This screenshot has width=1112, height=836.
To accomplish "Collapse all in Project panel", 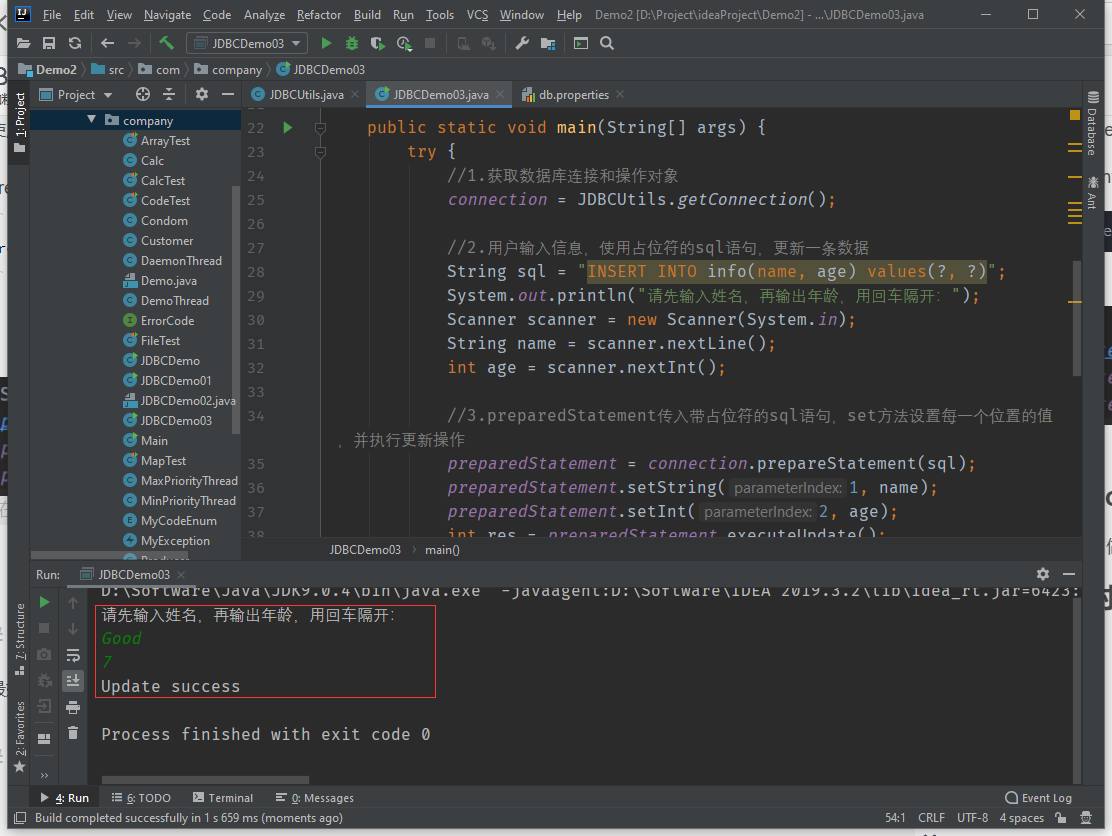I will point(169,94).
